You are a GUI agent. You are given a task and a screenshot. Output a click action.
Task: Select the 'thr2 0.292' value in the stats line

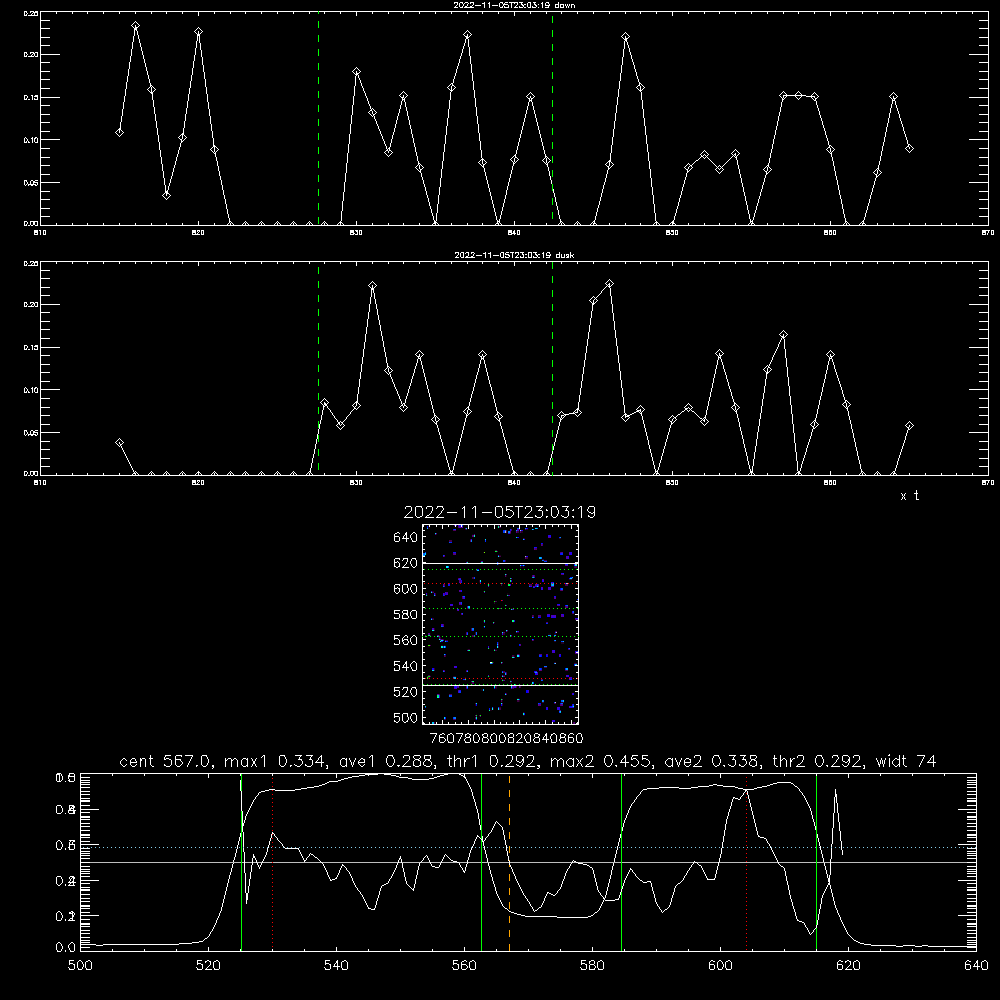pyautogui.click(x=818, y=761)
